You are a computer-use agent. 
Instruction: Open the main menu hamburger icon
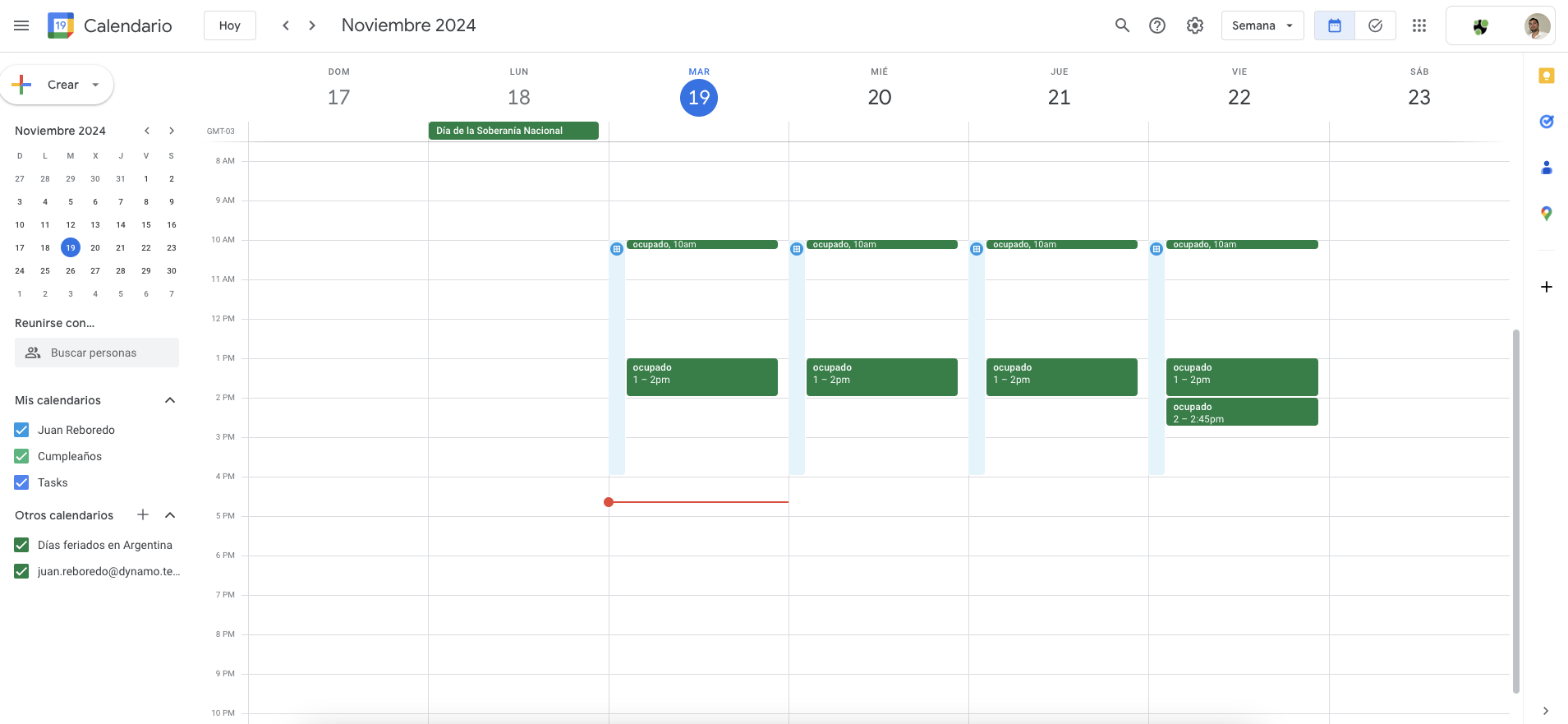point(21,25)
